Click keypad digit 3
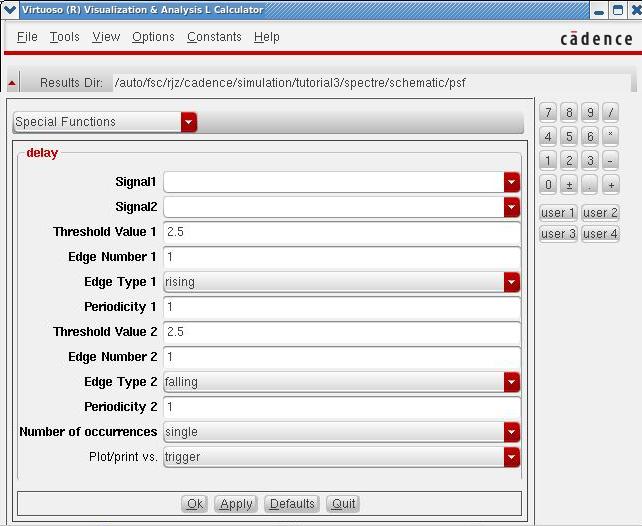The height and width of the screenshot is (526, 642). coord(590,161)
